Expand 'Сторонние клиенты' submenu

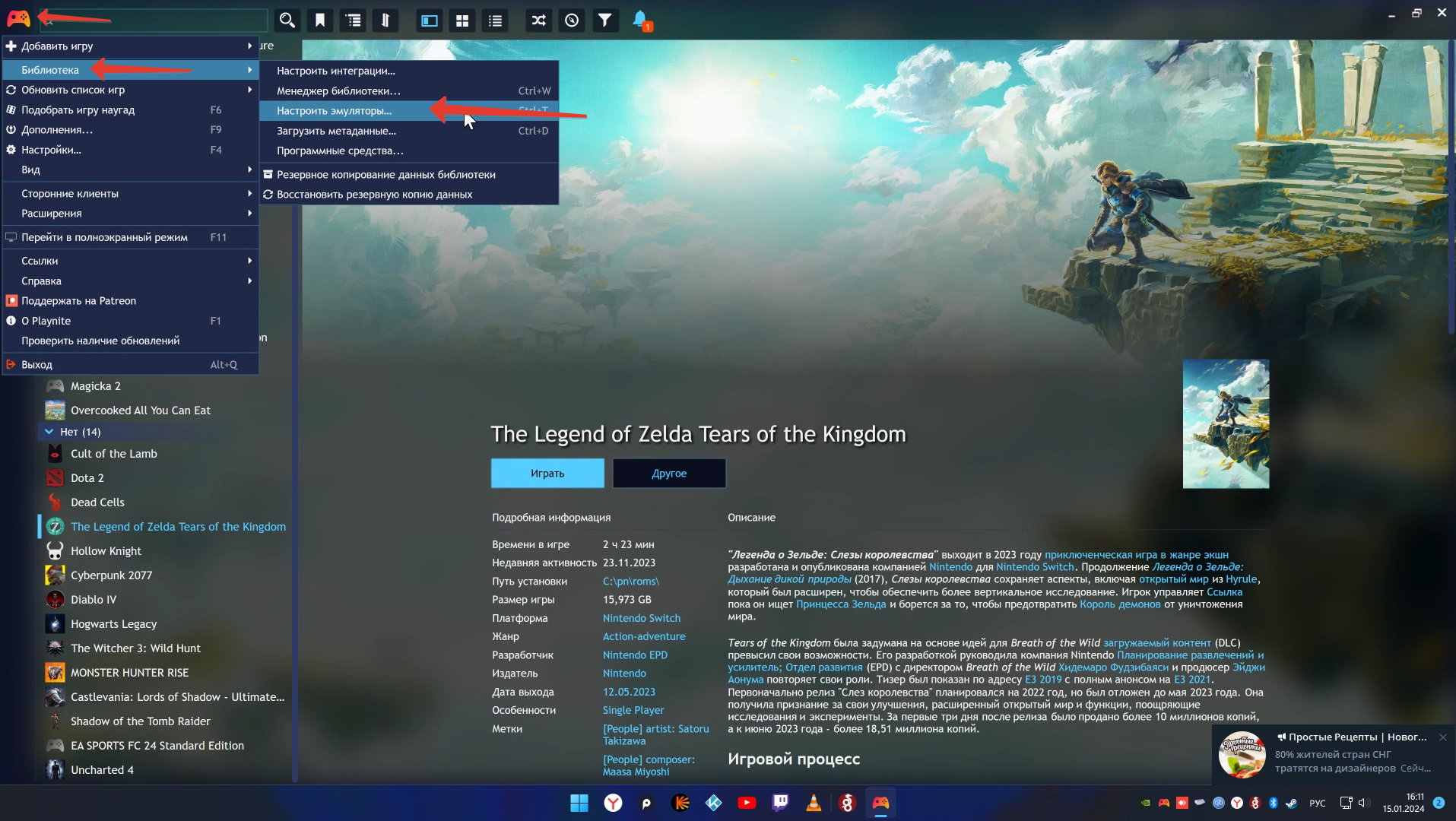coord(131,194)
